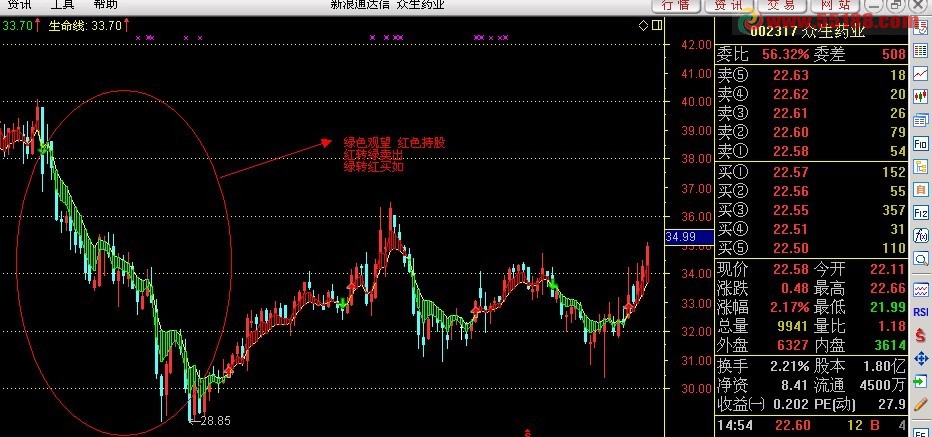Open the wave indicator chart icon
The height and width of the screenshot is (437, 932).
click(921, 289)
